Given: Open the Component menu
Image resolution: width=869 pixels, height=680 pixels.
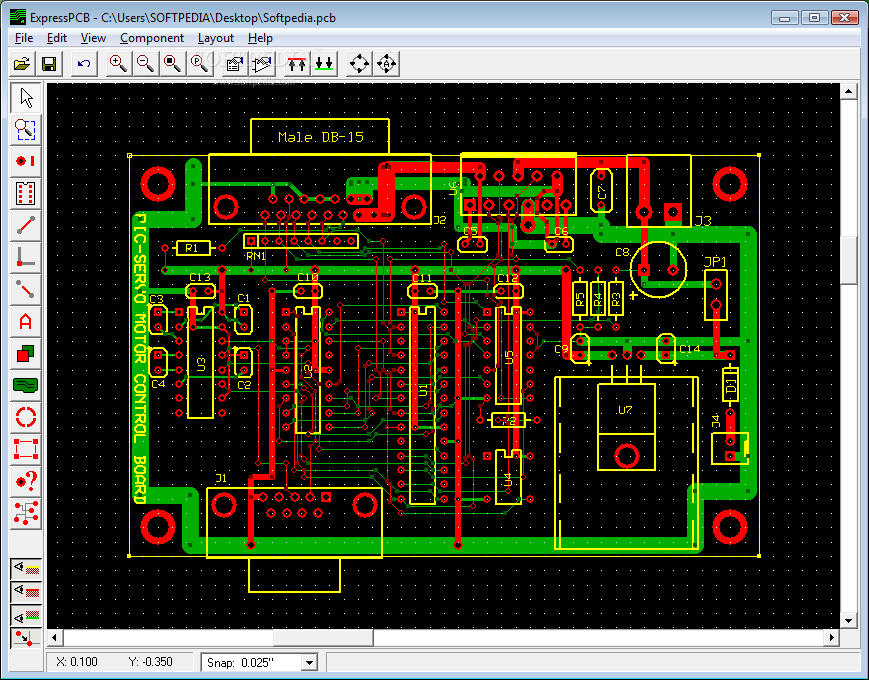Looking at the screenshot, I should [152, 38].
